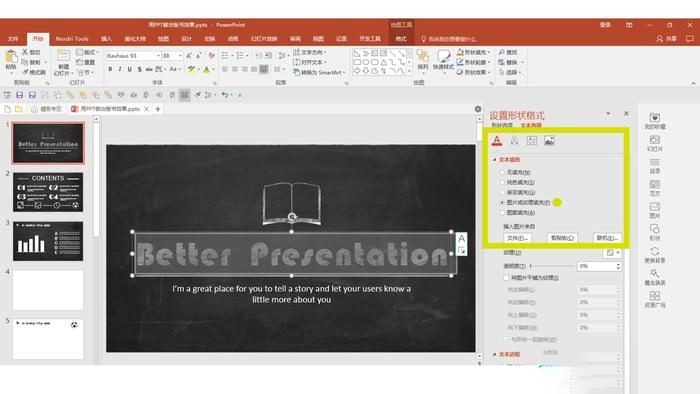The width and height of the screenshot is (700, 394).
Task: Click the Undo arrow in quick toolbar
Action: coord(225,95)
